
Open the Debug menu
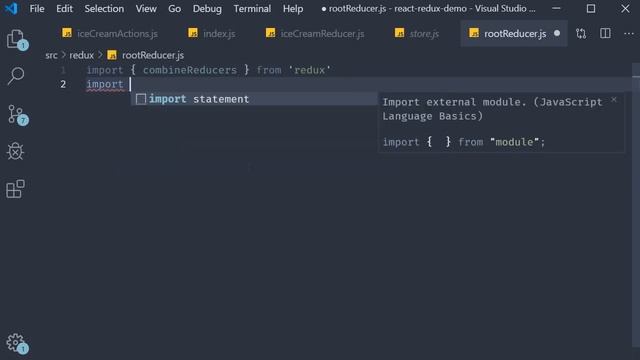pyautogui.click(x=207, y=9)
